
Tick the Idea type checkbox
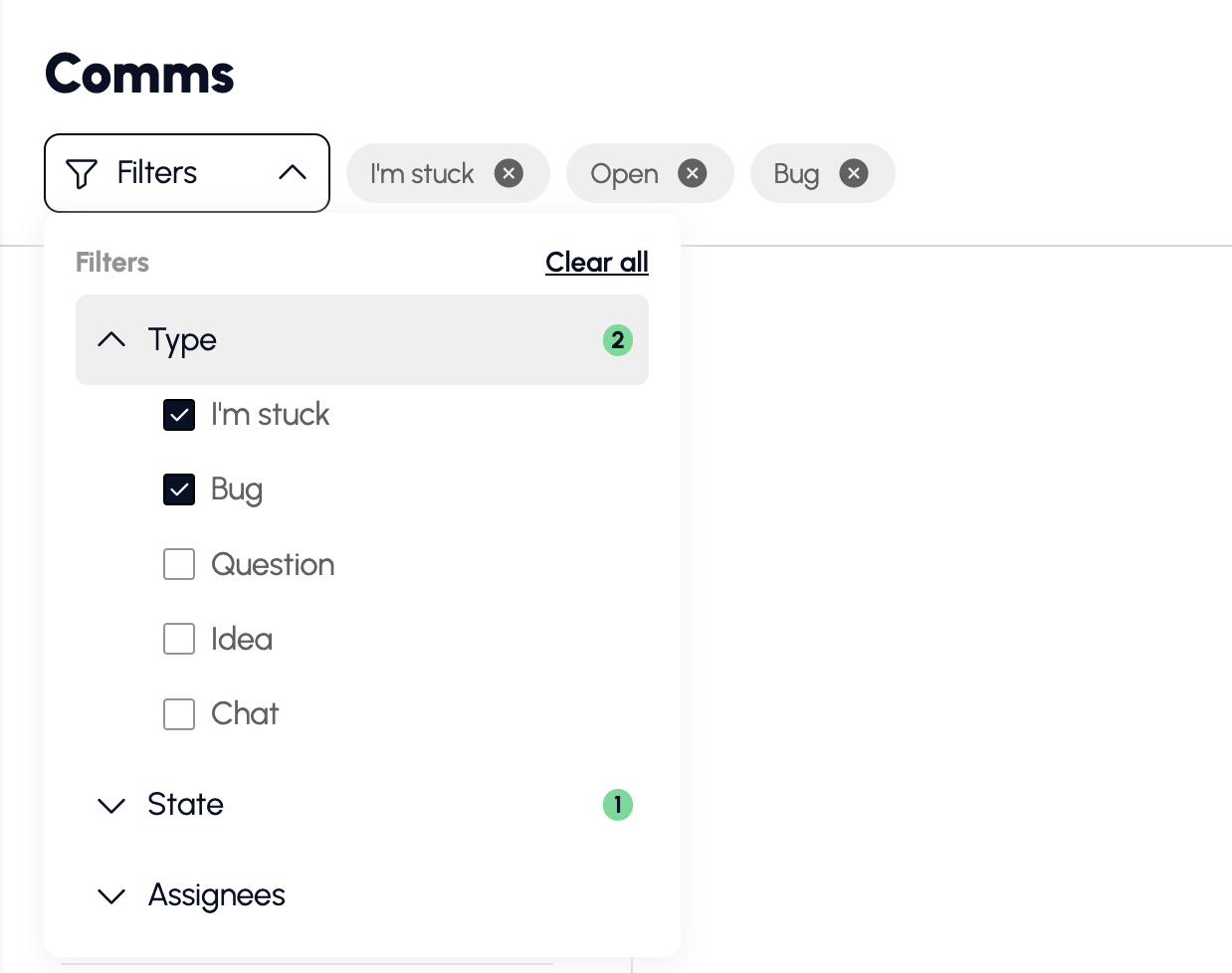[179, 639]
